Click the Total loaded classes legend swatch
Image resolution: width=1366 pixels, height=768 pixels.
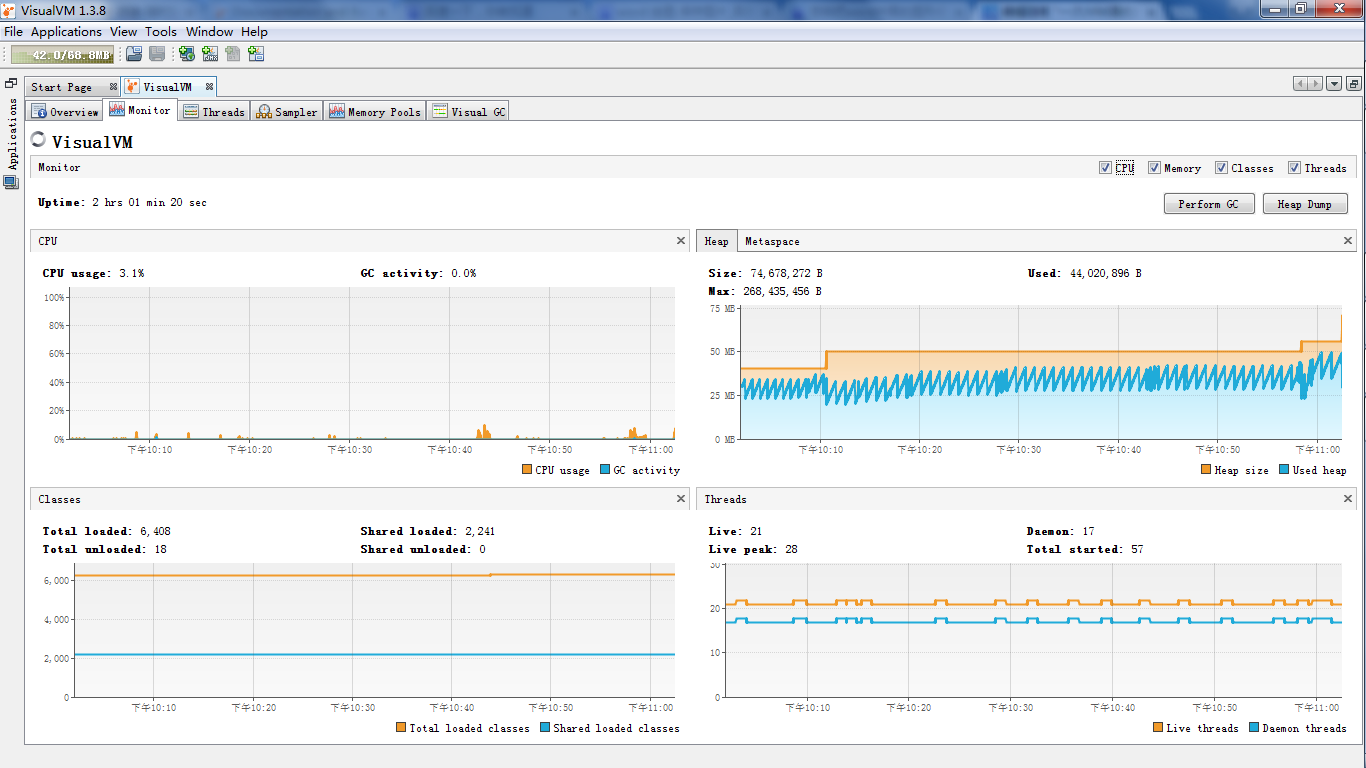pyautogui.click(x=401, y=728)
